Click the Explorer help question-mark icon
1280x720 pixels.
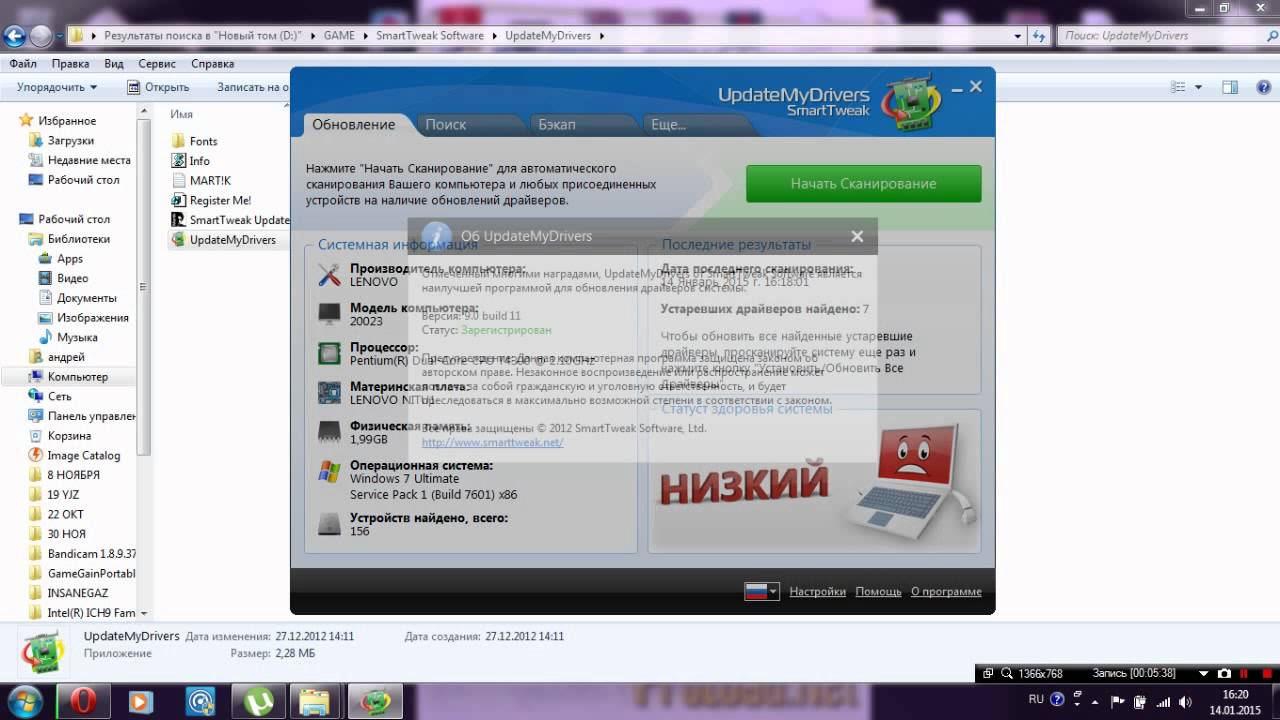(x=1263, y=87)
